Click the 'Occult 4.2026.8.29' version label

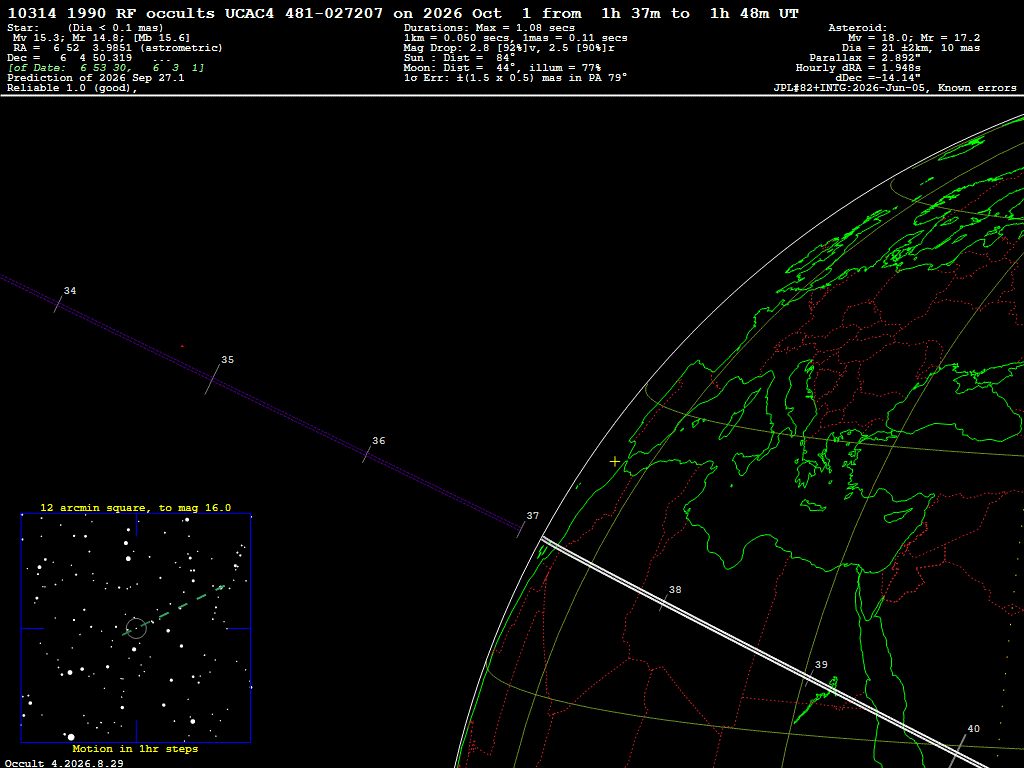(x=64, y=763)
